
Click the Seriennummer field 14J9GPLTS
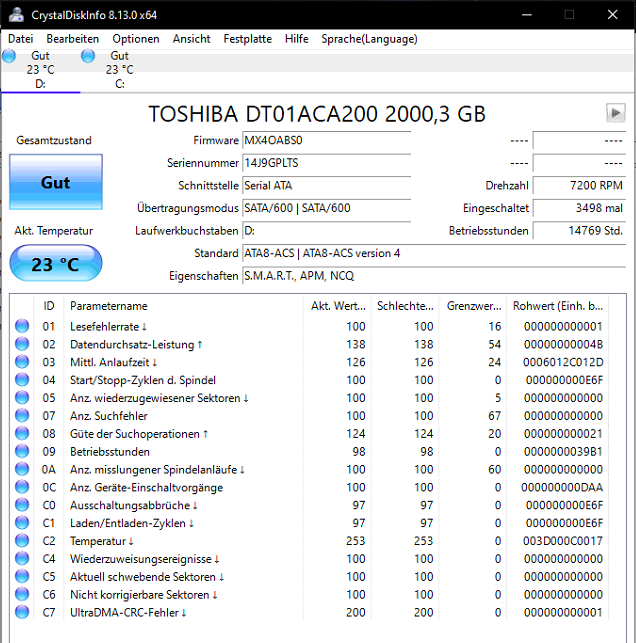point(326,163)
